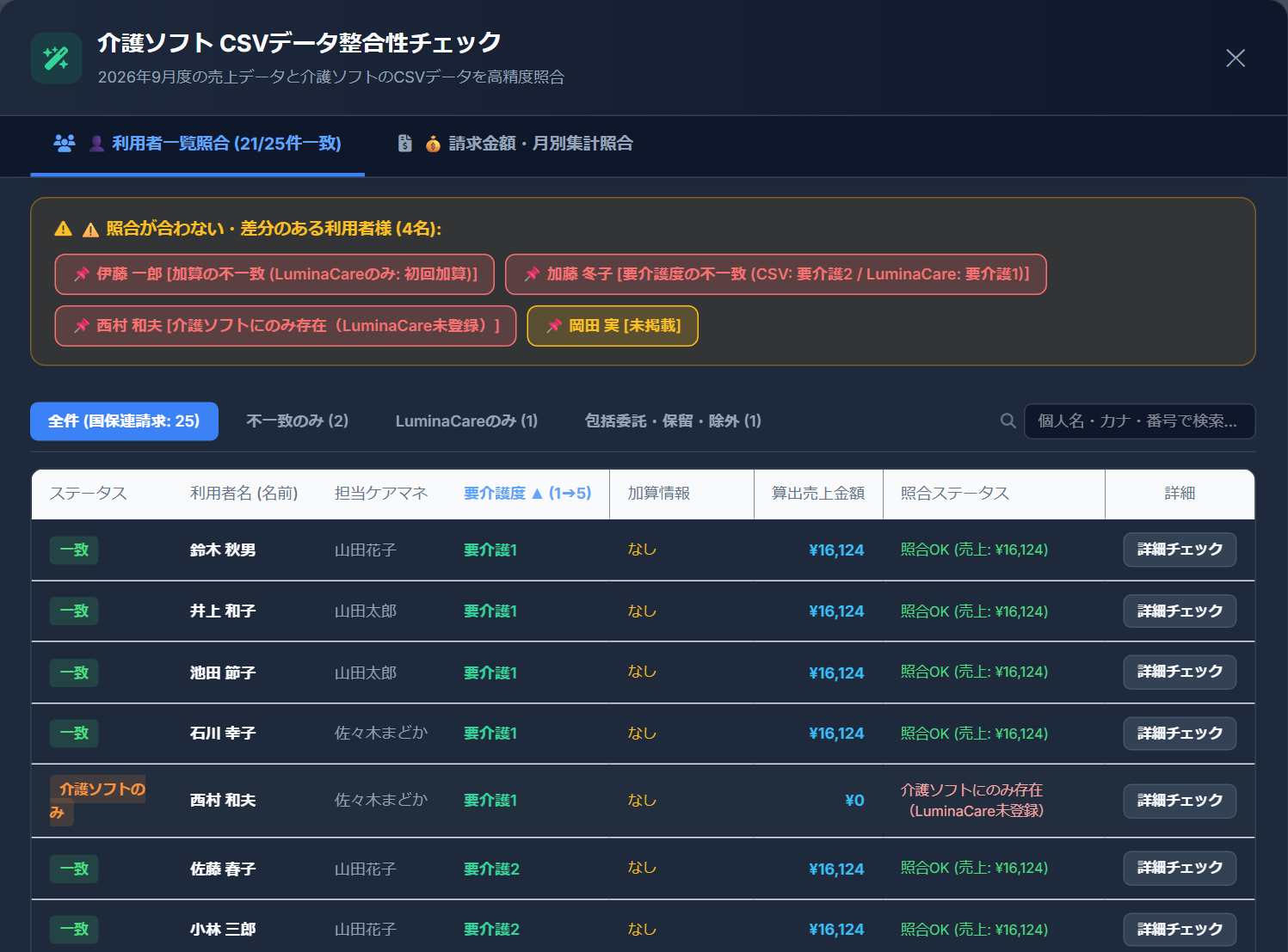Screen dimensions: 1288x952
Task: Click the pin icon beside 岡田 実
Action: point(554,326)
